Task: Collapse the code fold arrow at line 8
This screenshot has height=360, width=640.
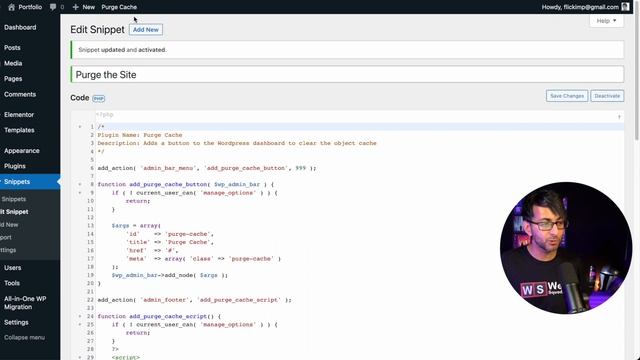Action: (x=80, y=184)
